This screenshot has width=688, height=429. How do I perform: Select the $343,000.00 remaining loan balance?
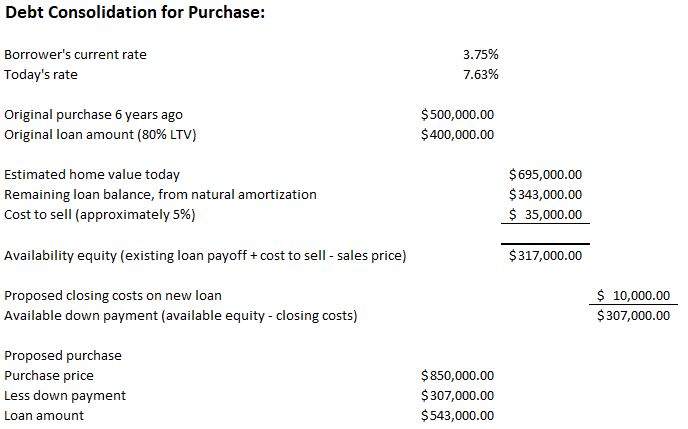[x=545, y=195]
